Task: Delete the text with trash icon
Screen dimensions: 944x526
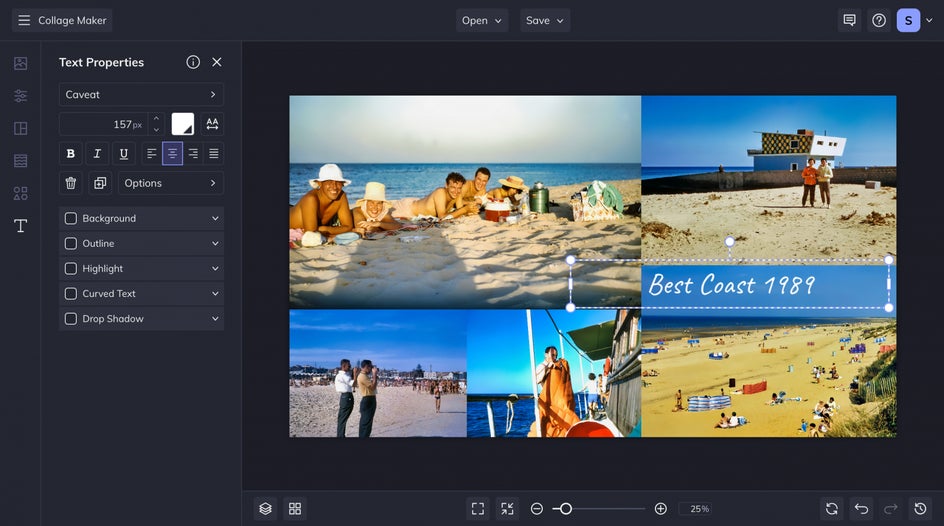Action: coord(70,183)
